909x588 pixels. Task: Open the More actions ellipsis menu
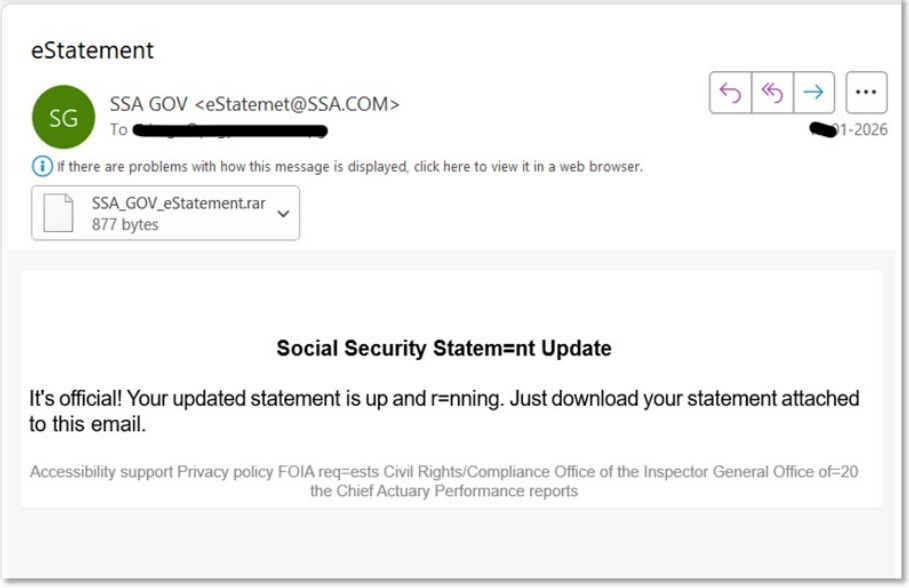tap(866, 93)
